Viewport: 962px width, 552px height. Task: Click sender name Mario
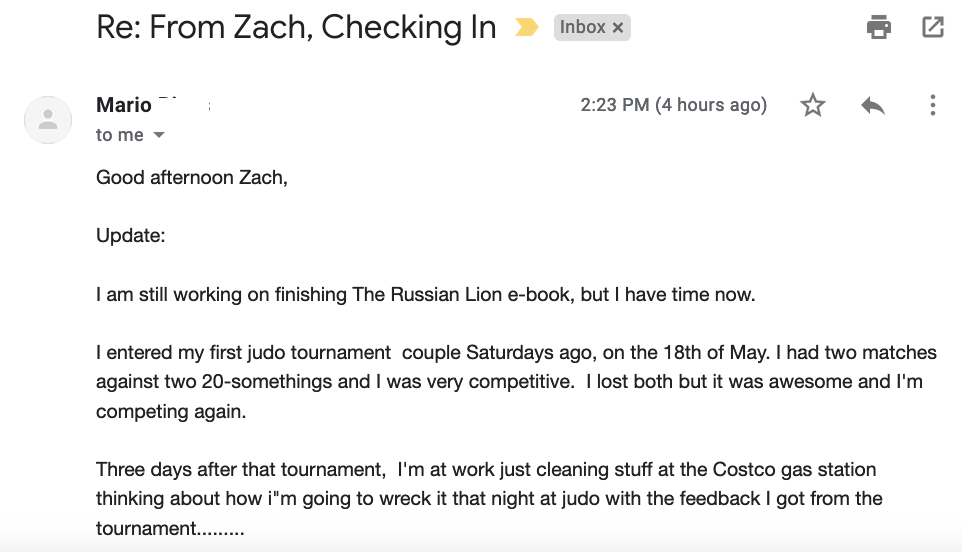click(x=124, y=105)
